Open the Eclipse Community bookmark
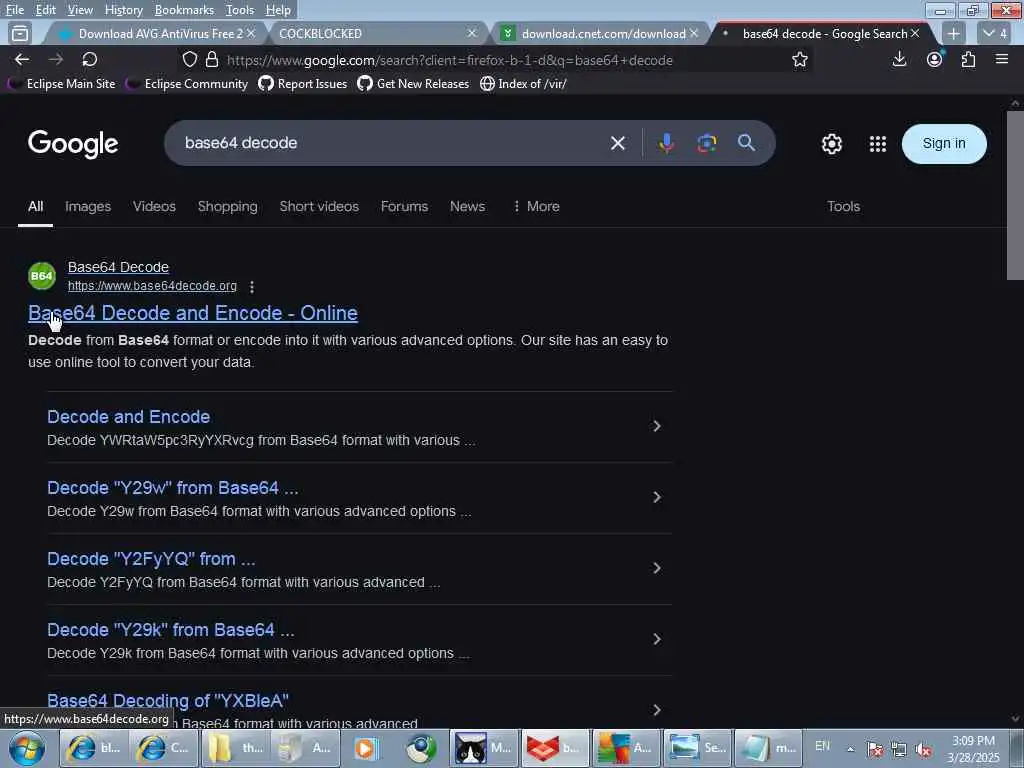Viewport: 1024px width, 768px height. point(187,84)
